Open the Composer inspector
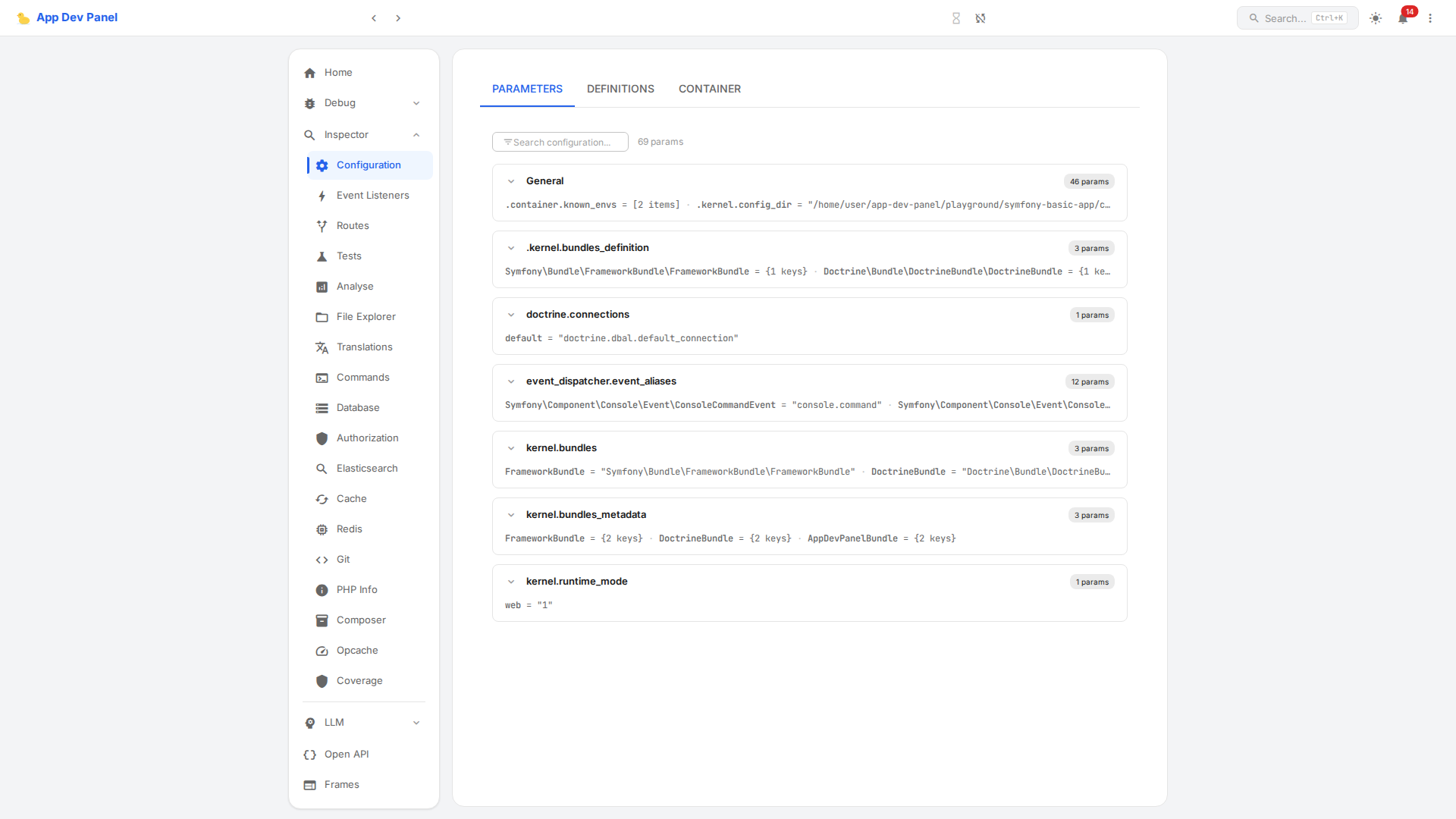Screen dimensions: 1456x819 (360, 620)
